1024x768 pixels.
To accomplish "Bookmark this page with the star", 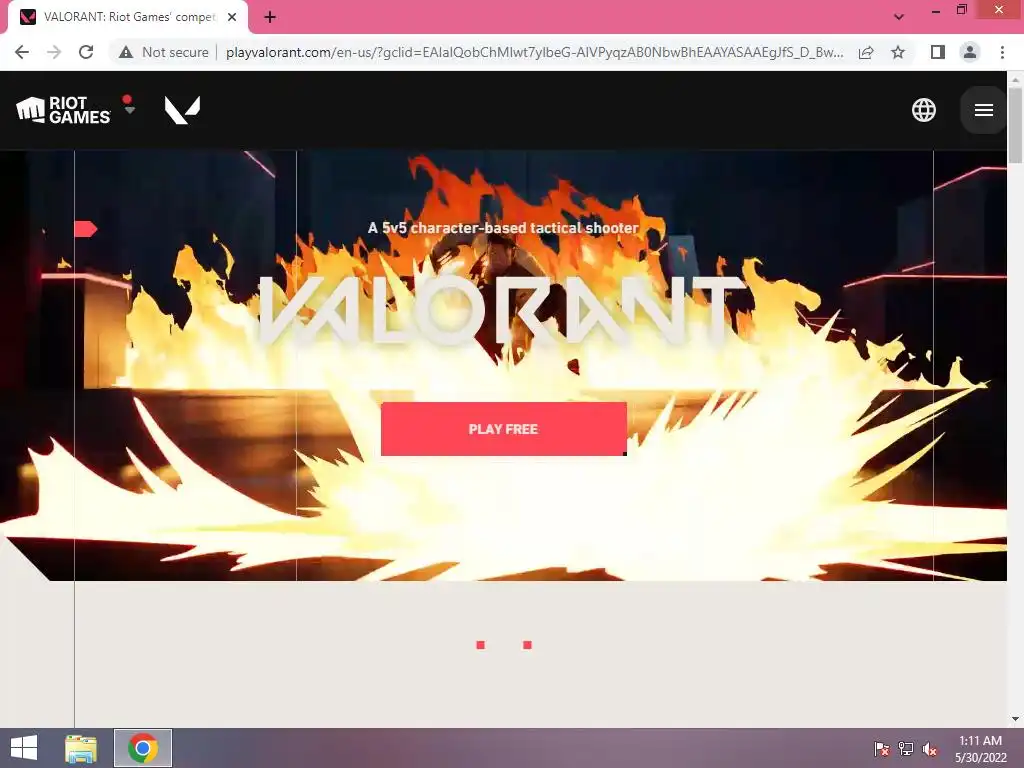I will [898, 52].
